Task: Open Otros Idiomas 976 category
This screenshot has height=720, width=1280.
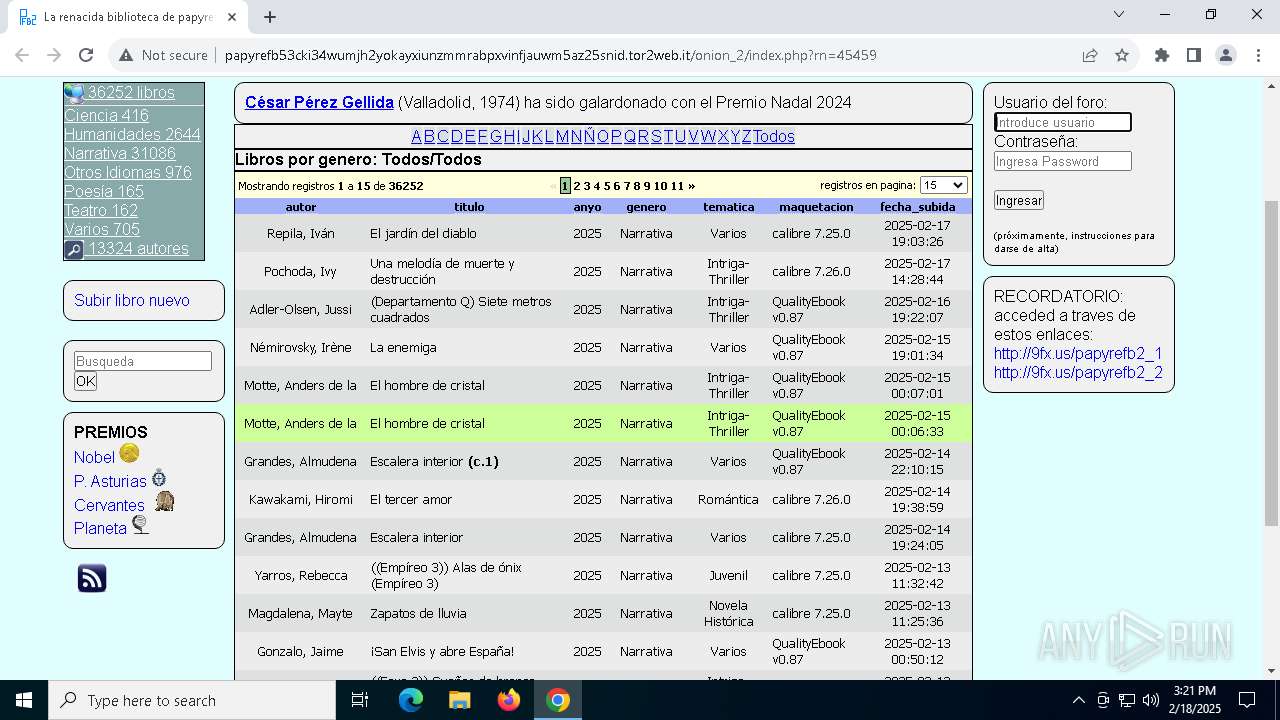Action: coord(128,172)
